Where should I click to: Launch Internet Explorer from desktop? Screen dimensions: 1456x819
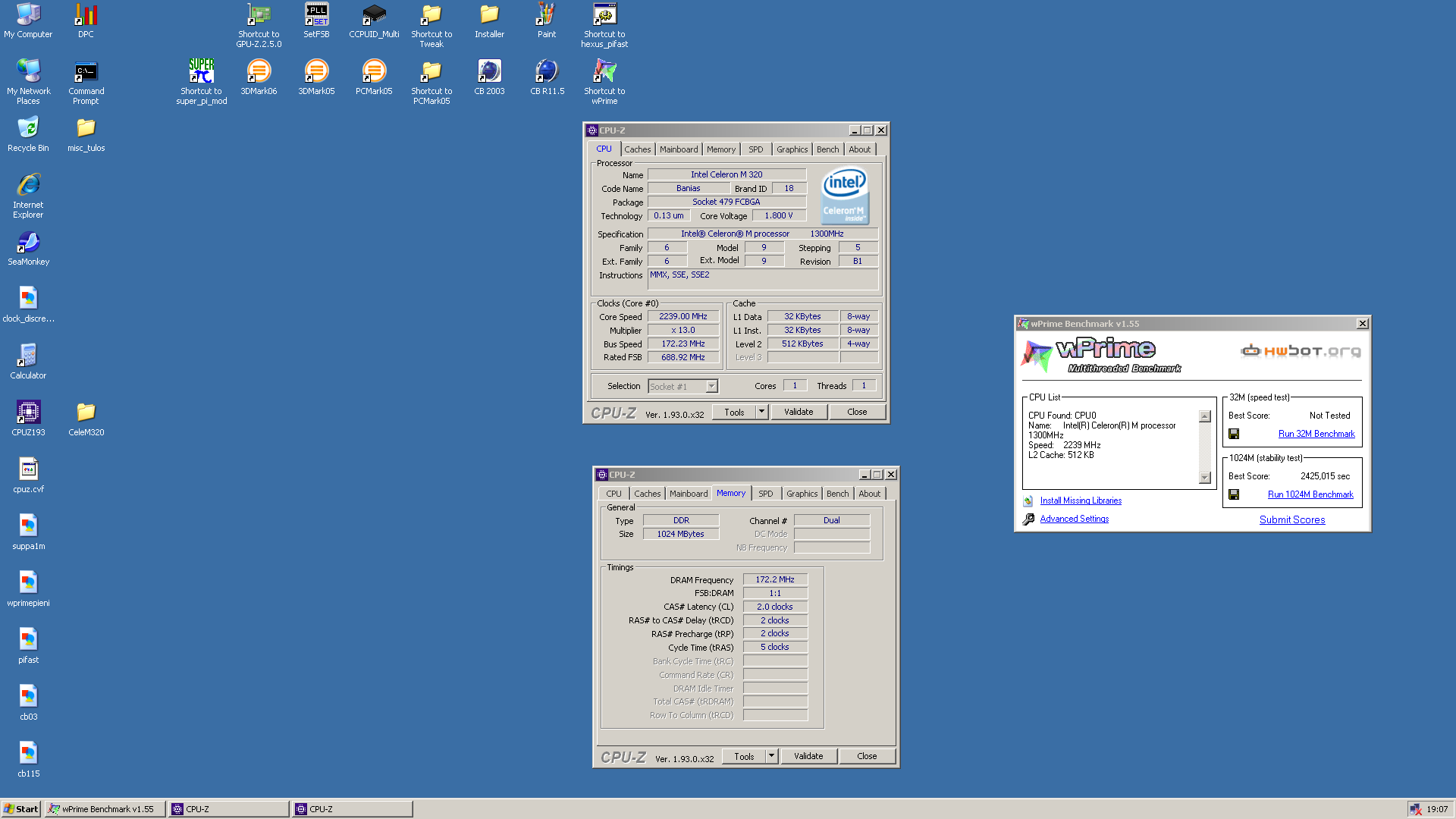(x=28, y=195)
